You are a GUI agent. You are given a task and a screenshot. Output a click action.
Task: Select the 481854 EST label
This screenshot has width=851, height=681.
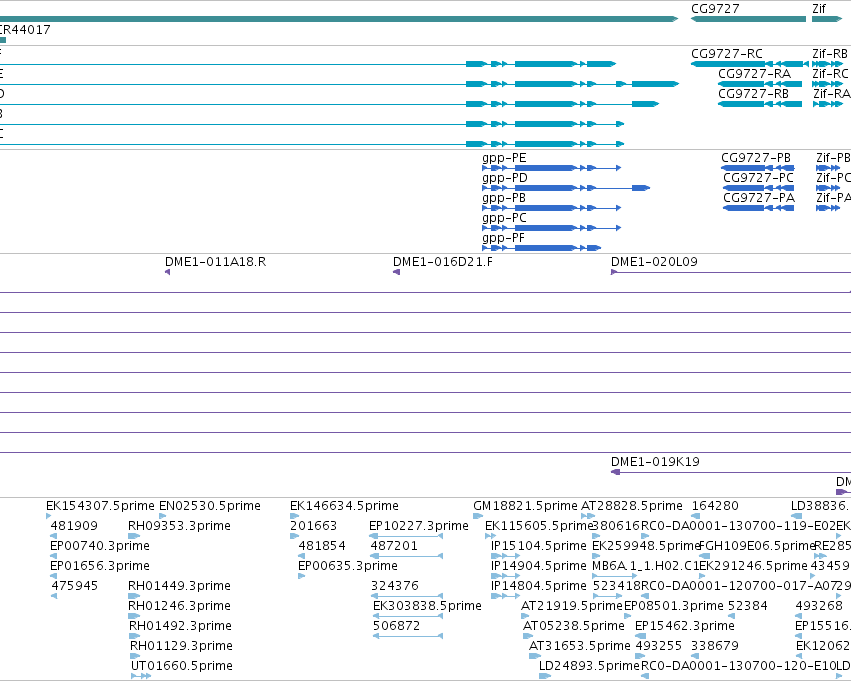point(322,546)
